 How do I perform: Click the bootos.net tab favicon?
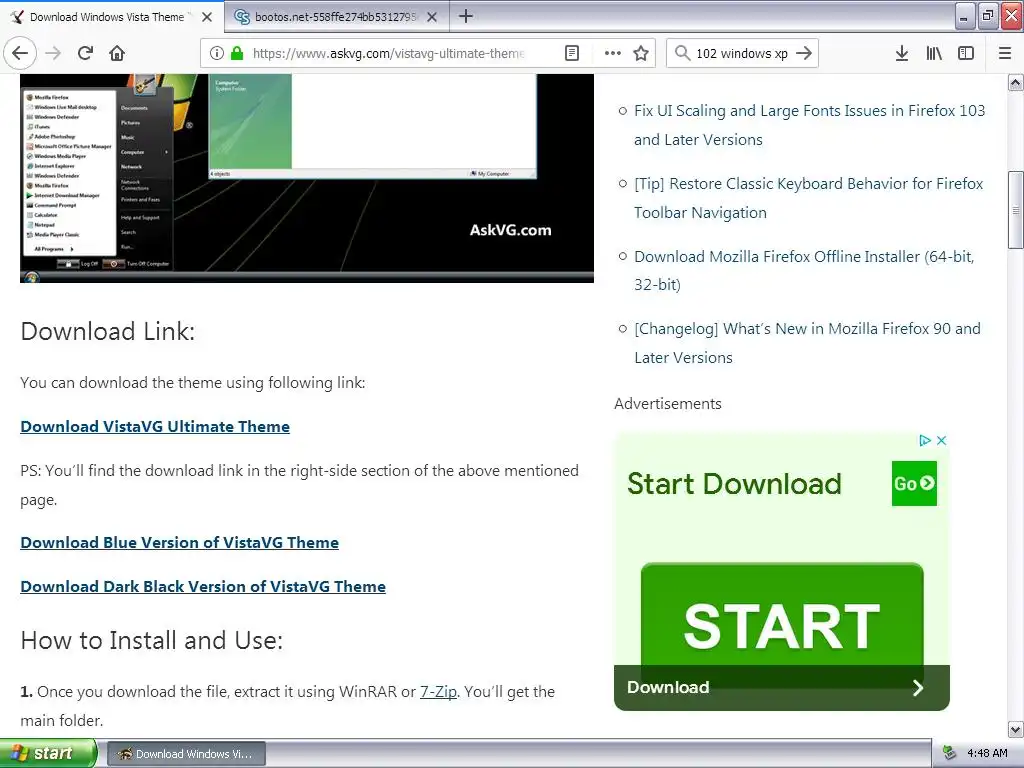coord(242,17)
